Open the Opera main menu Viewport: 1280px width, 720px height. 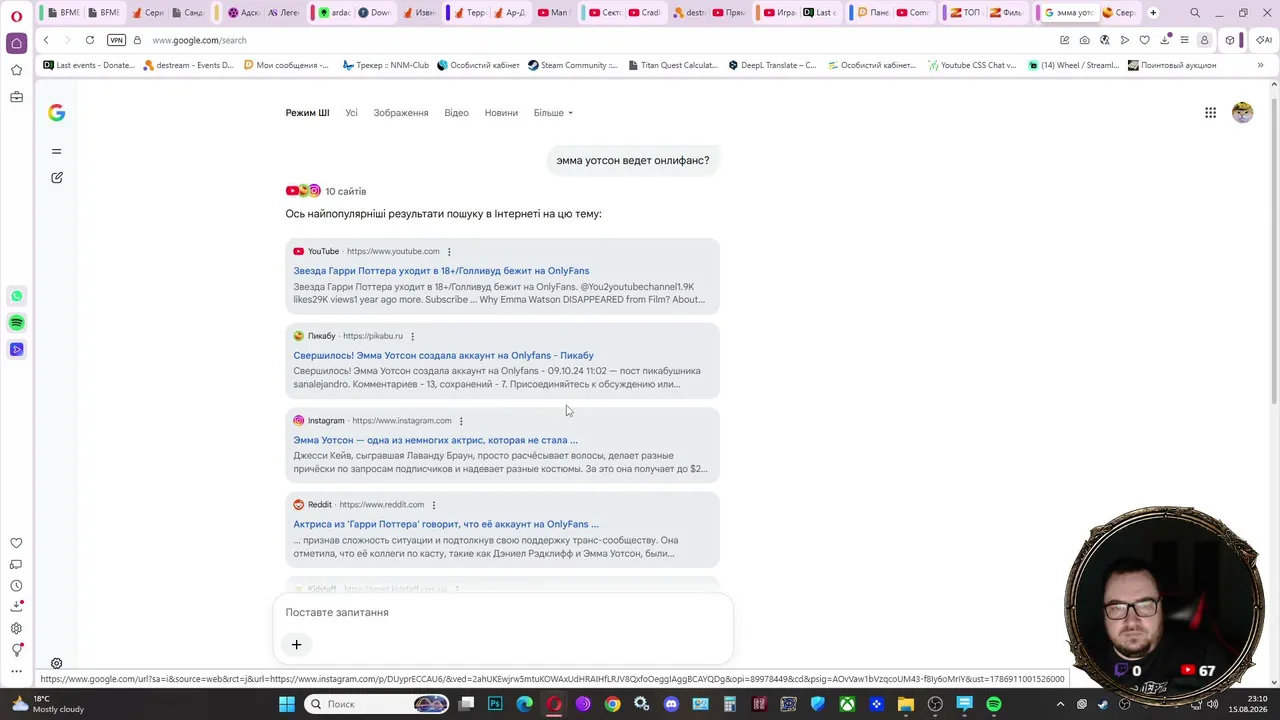(16, 16)
